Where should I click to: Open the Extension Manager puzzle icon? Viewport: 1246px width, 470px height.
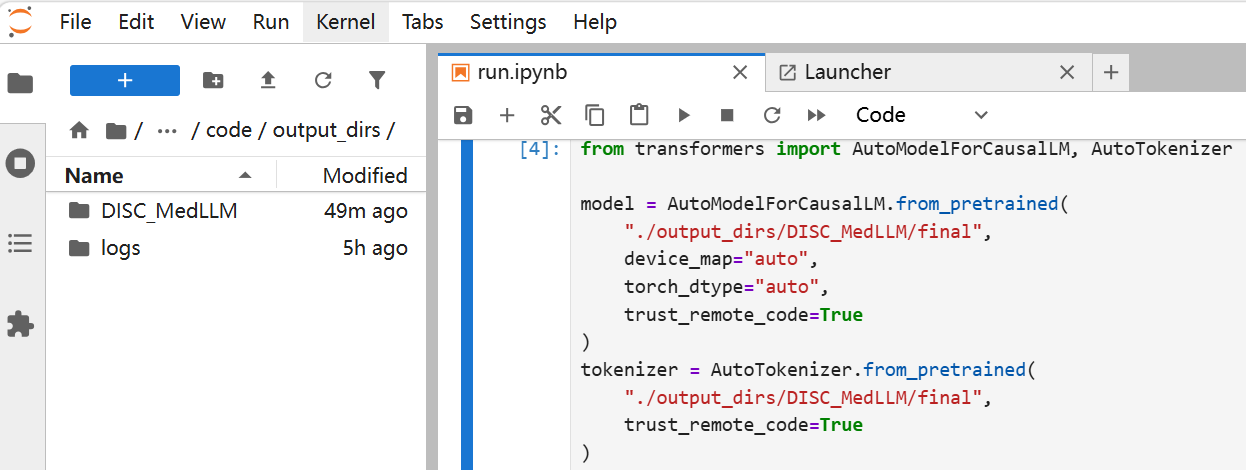coord(20,324)
